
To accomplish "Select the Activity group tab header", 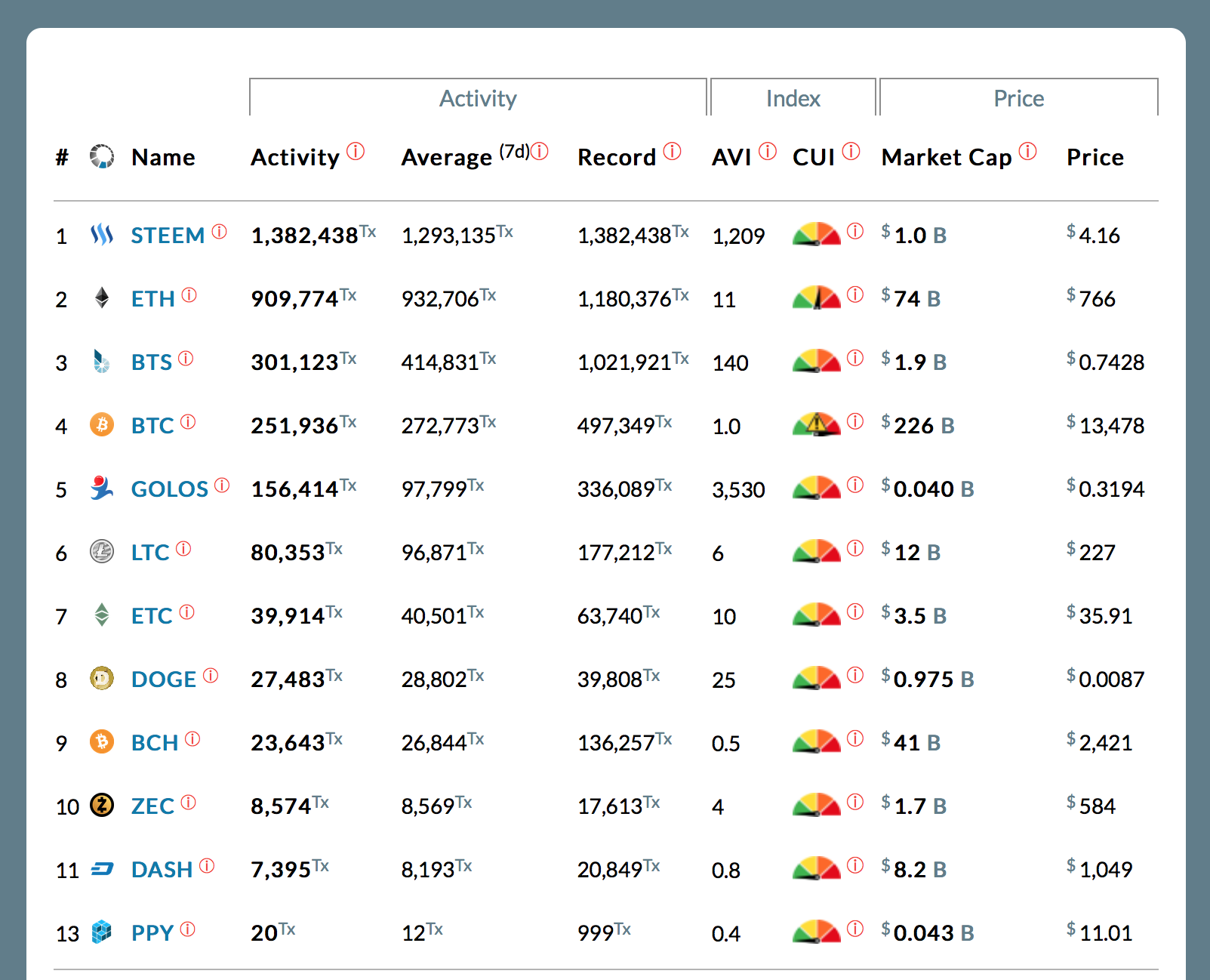I will pos(478,97).
